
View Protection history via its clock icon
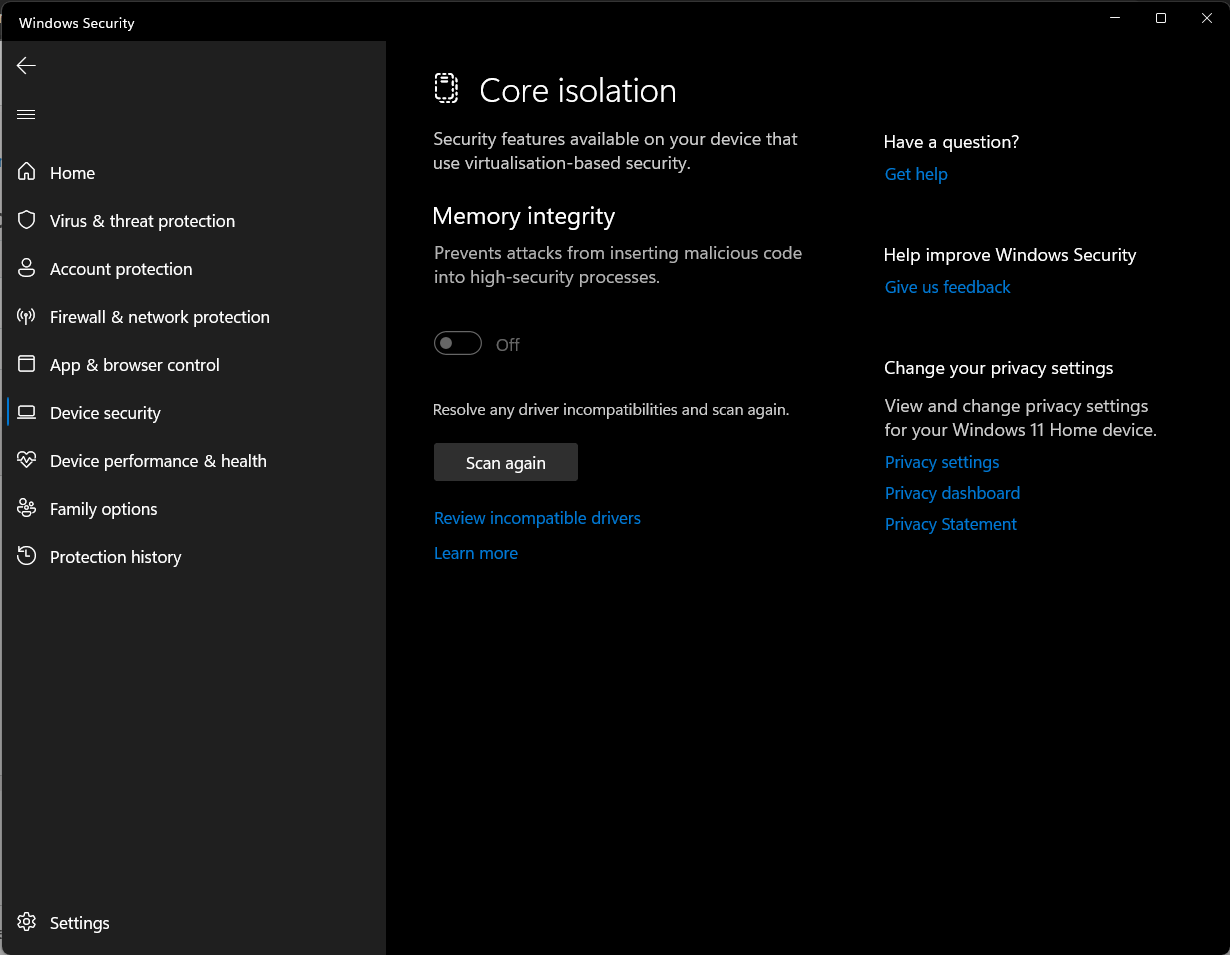tap(26, 556)
